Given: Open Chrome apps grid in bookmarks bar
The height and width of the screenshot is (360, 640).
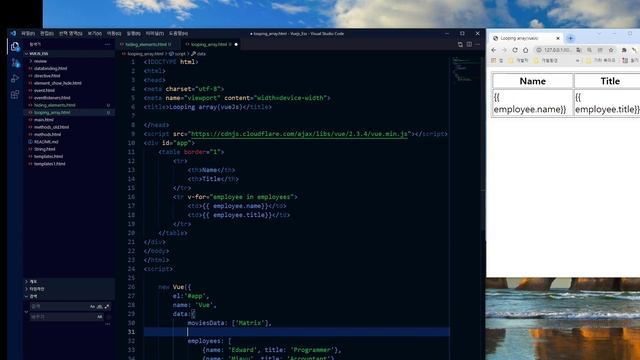Looking at the screenshot, I should point(494,60).
